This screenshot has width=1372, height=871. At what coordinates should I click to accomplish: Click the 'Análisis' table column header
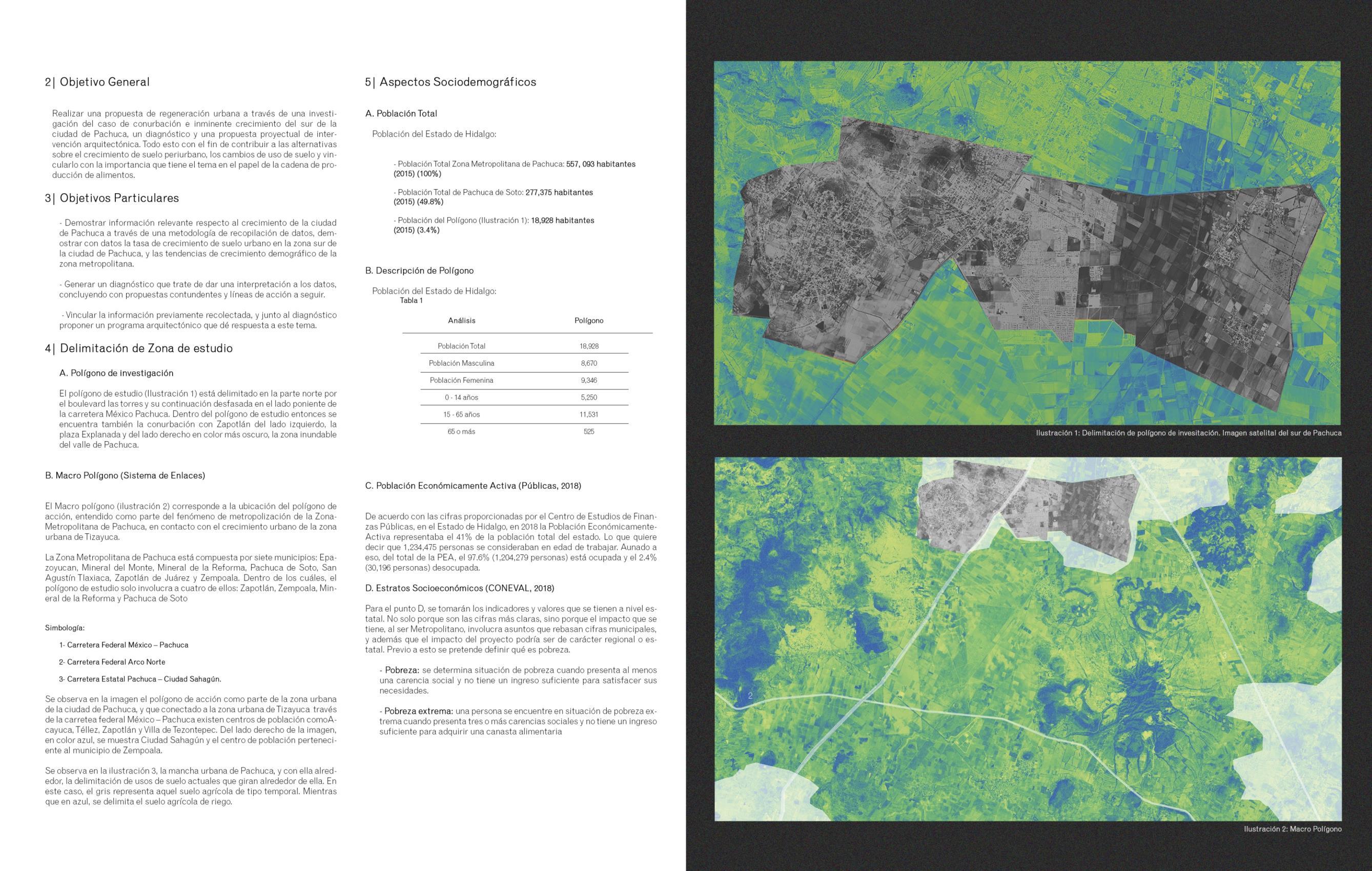tap(461, 321)
